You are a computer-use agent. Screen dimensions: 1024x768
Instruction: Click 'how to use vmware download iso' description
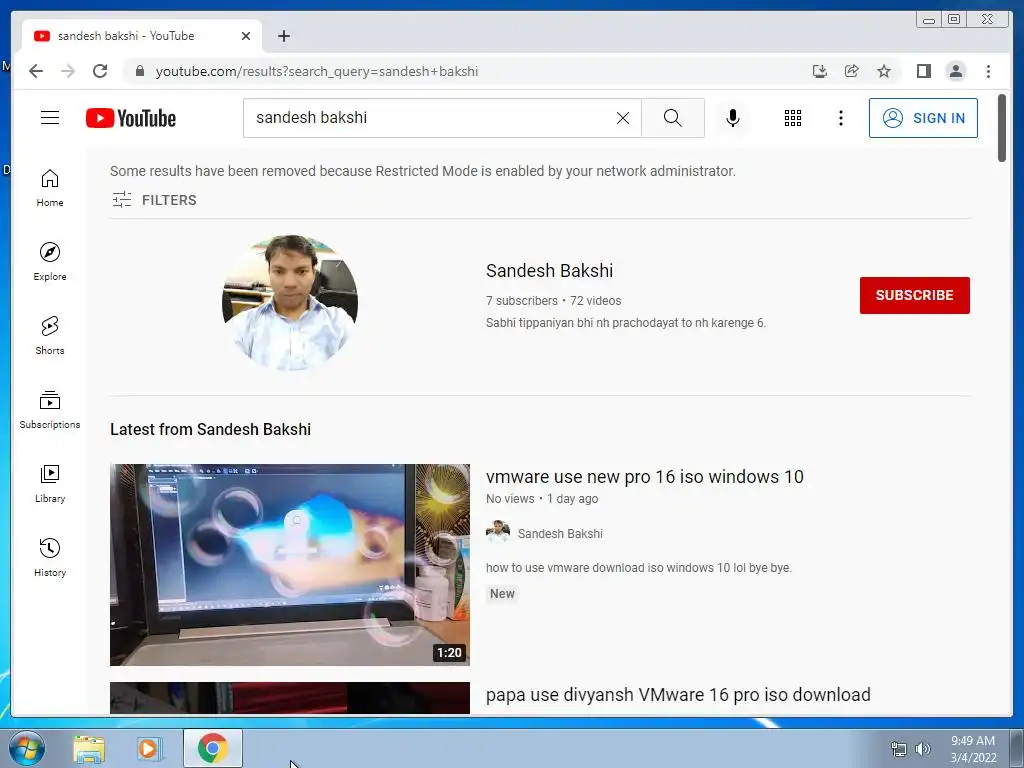pyautogui.click(x=639, y=568)
